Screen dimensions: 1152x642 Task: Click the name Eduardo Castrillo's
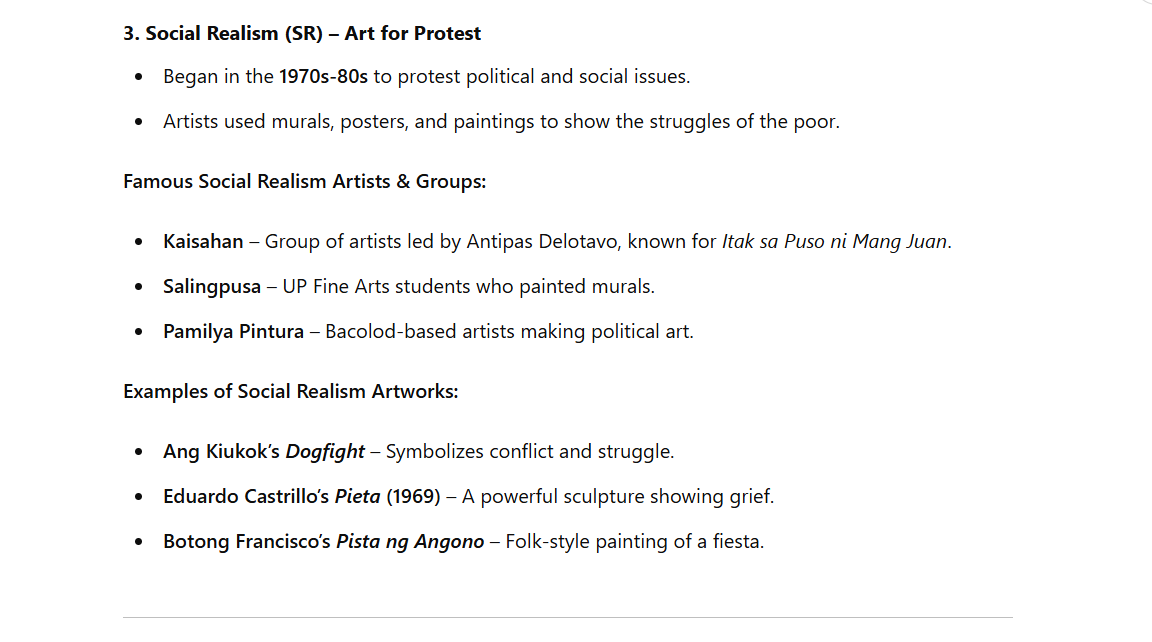[246, 497]
